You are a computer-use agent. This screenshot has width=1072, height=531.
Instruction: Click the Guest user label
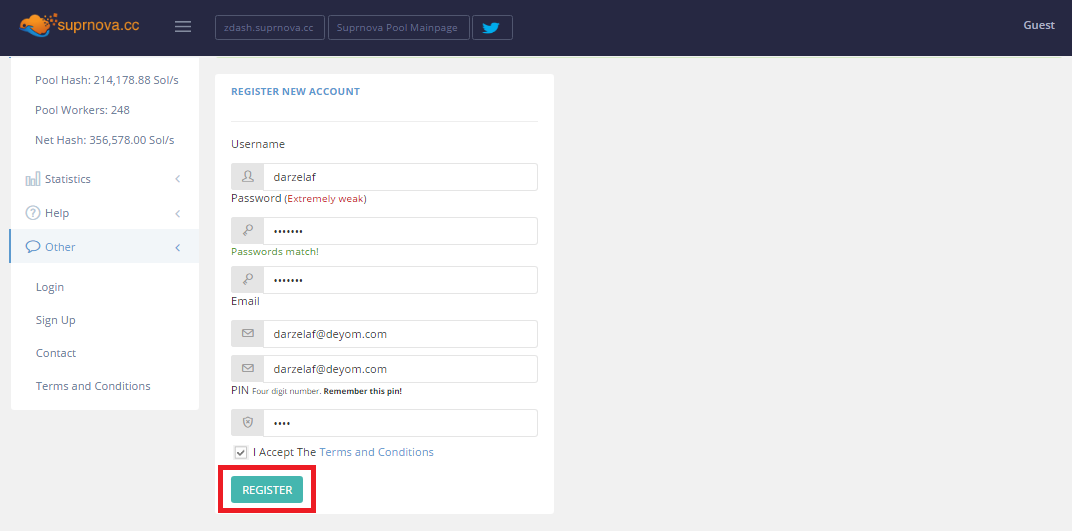click(1038, 25)
